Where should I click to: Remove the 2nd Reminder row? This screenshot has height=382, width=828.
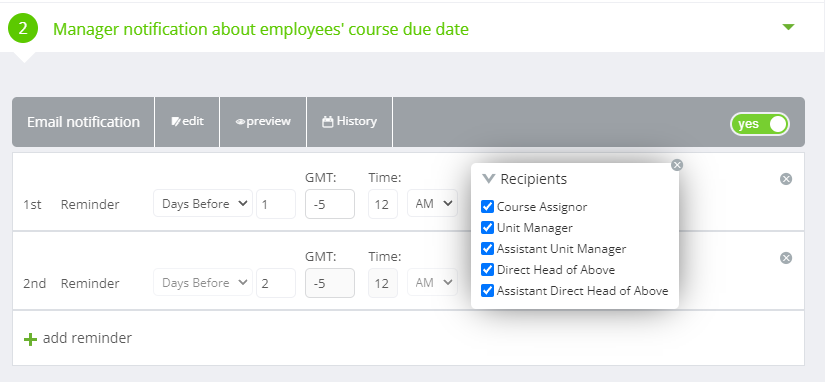tap(786, 258)
